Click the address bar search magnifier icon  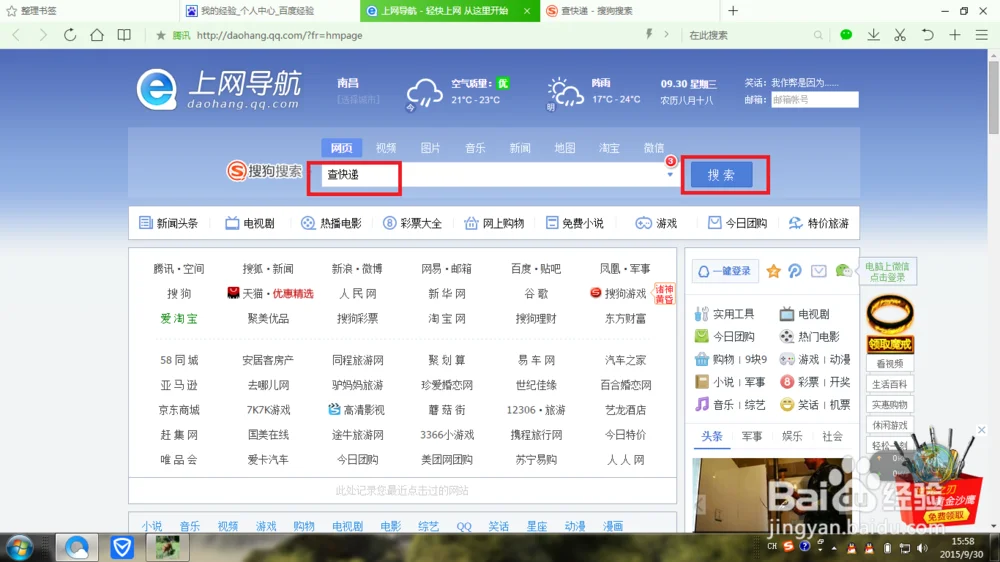[x=818, y=35]
